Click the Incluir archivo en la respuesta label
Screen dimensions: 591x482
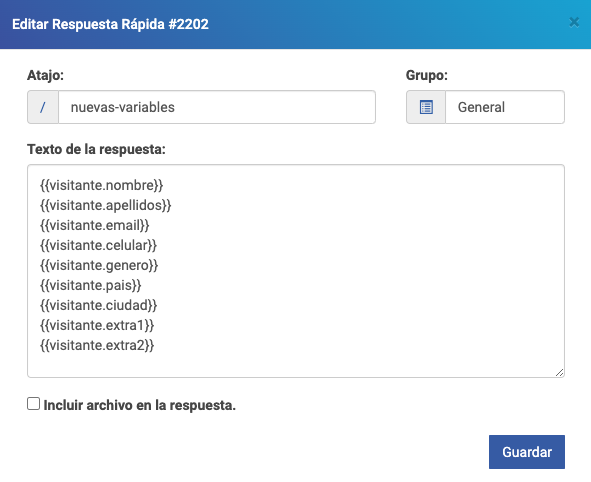(139, 405)
